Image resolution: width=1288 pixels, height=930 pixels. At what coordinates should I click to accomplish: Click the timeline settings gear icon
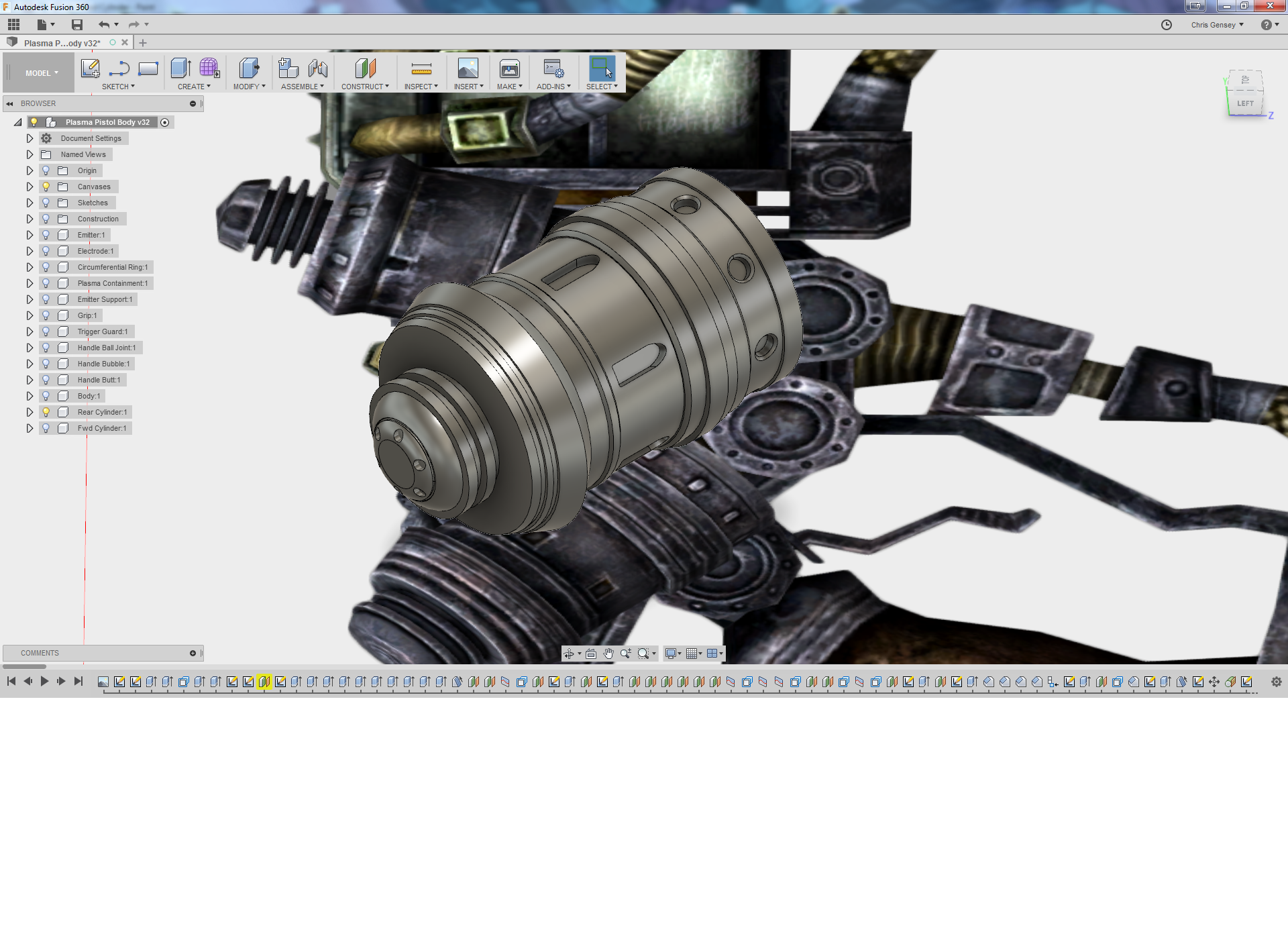pyautogui.click(x=1276, y=682)
